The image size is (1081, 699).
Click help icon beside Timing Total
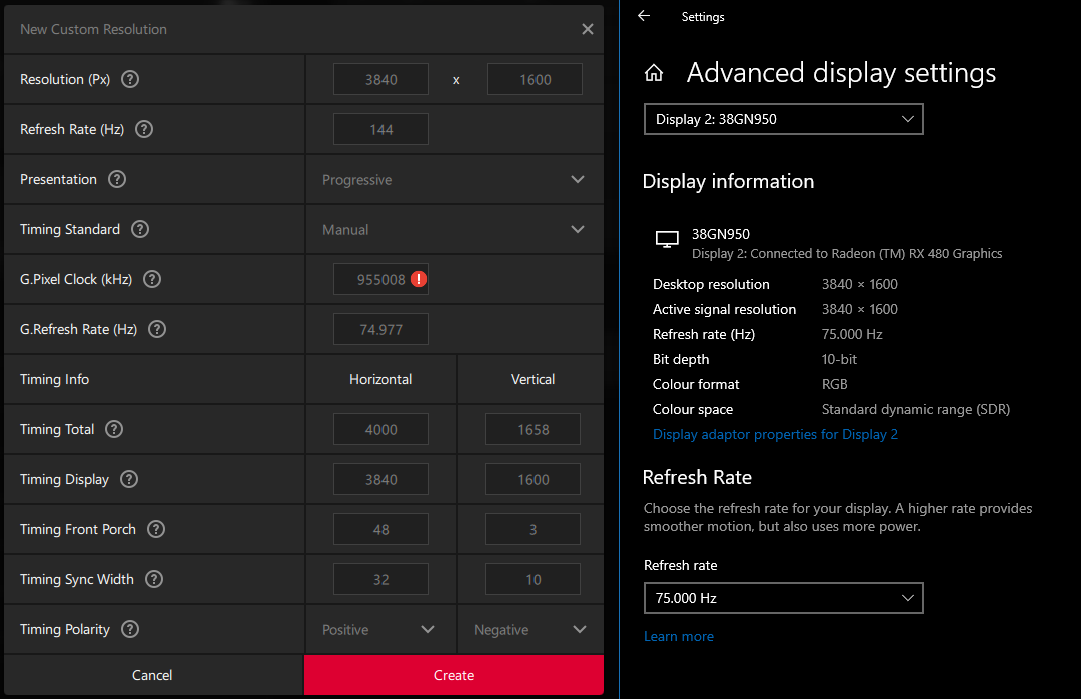[114, 429]
